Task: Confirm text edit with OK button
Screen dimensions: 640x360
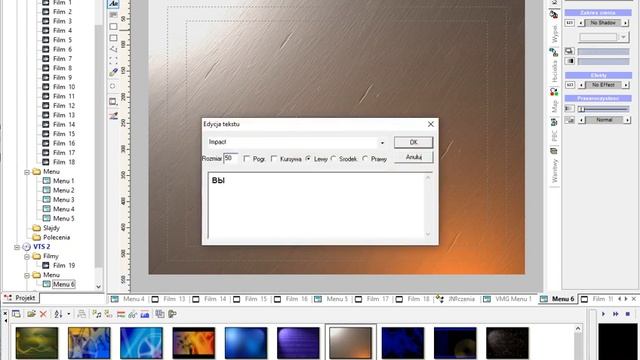Action: tap(413, 142)
